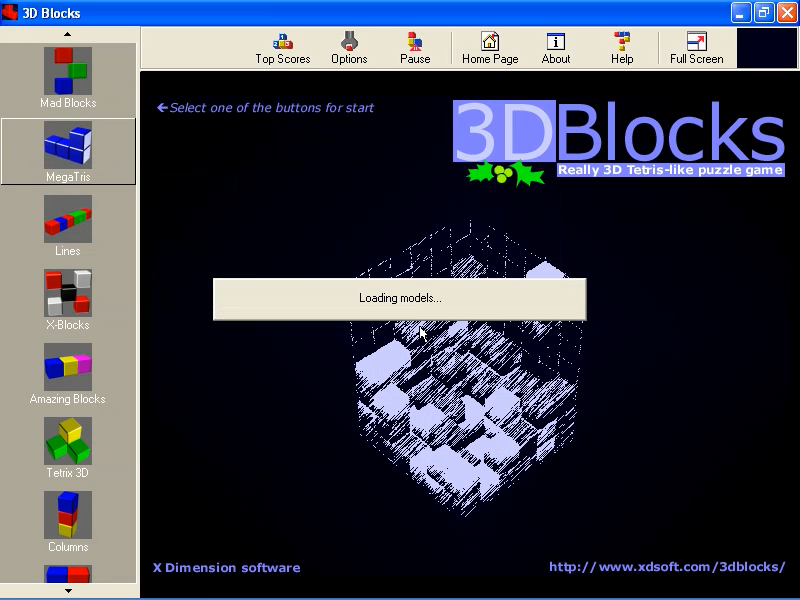Pause the current game

coord(415,47)
